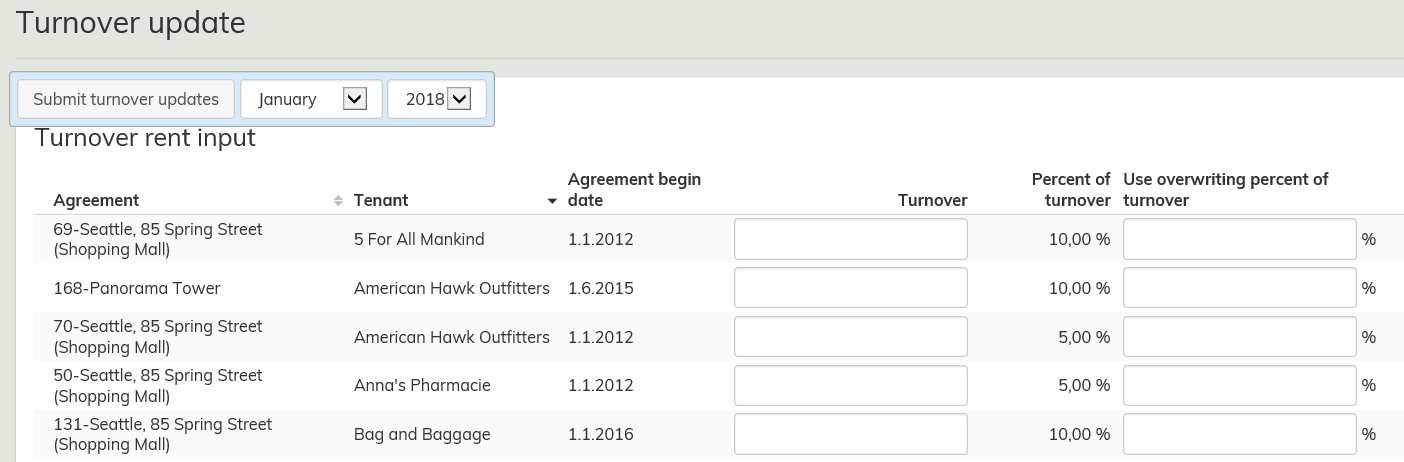Click overwriting percent field for Anna's Pharmacie
The height and width of the screenshot is (462, 1404).
click(1239, 385)
